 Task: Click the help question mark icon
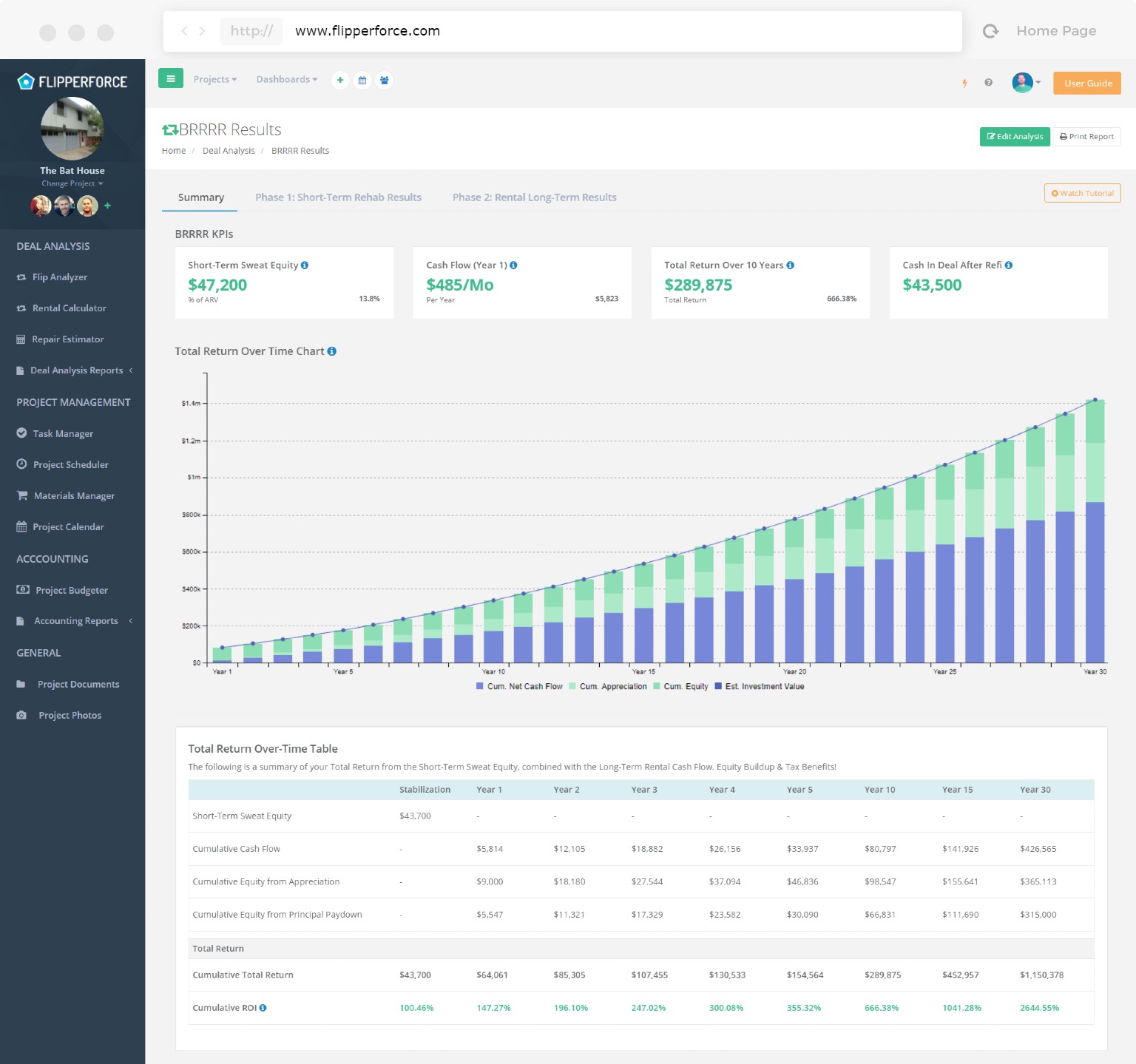coord(988,83)
